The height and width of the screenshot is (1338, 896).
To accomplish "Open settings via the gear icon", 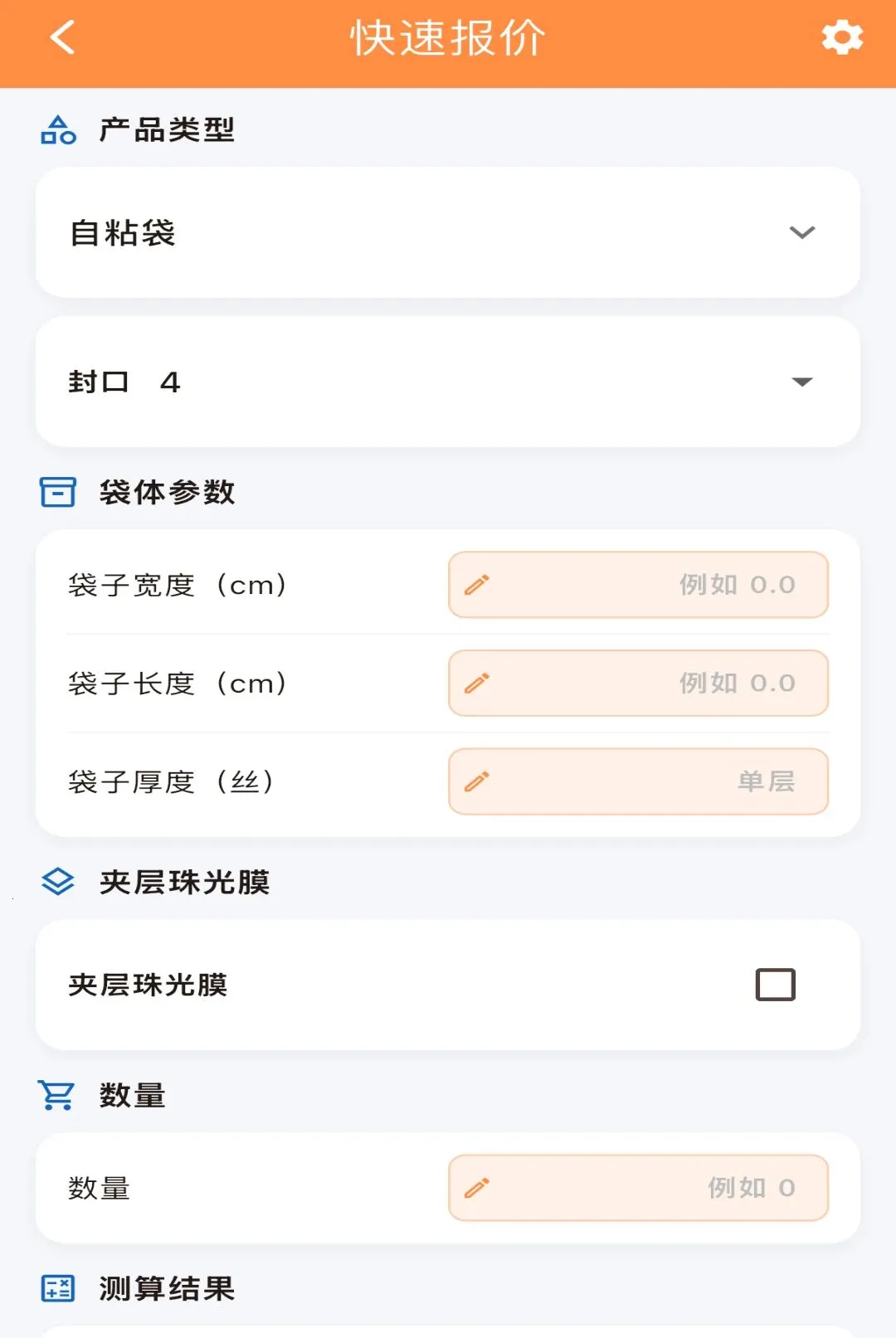I will coord(842,37).
